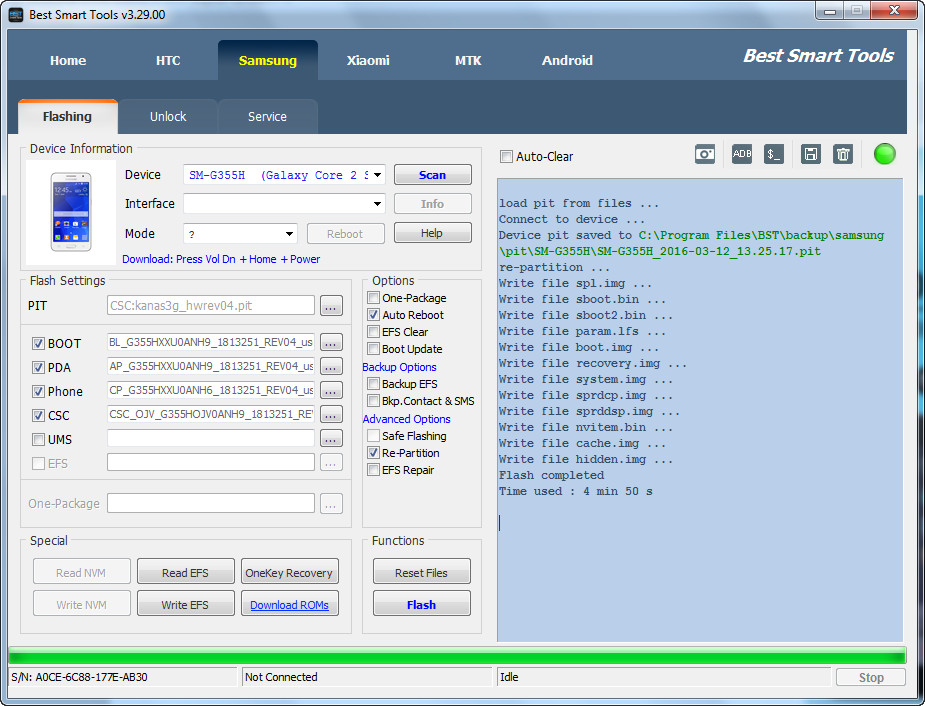Click the Backup Options heading

(x=399, y=367)
